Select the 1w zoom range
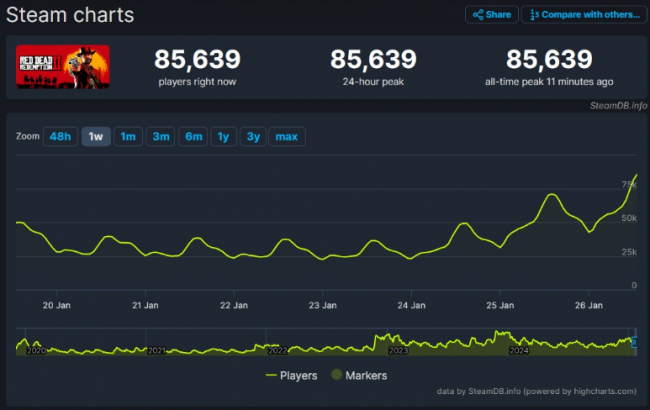The width and height of the screenshot is (650, 410). pyautogui.click(x=96, y=137)
